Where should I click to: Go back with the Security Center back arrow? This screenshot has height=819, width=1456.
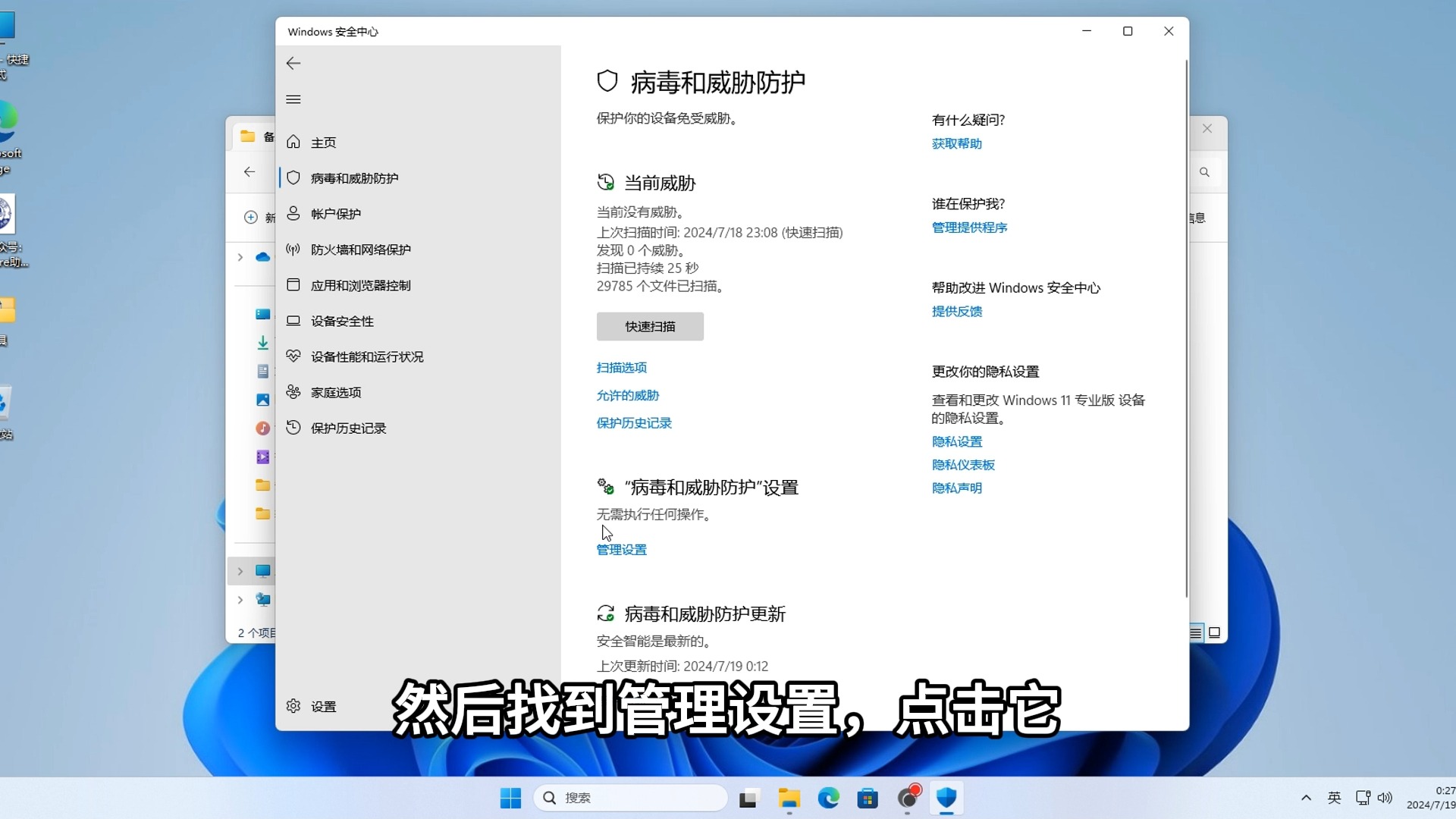pos(293,64)
